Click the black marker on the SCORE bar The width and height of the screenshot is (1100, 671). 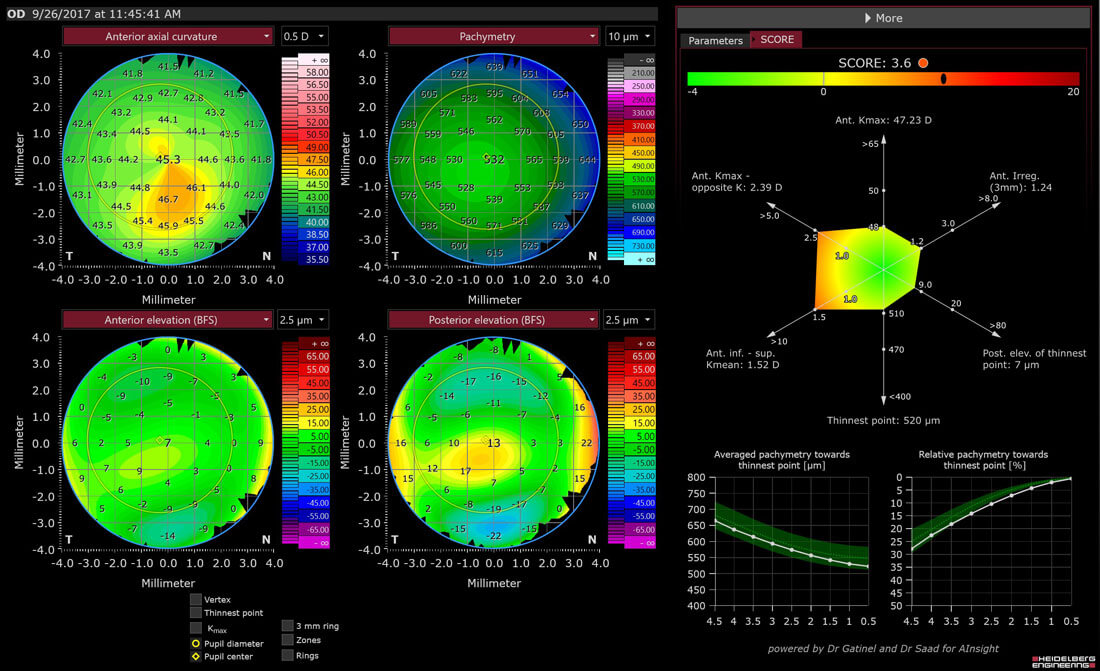pyautogui.click(x=943, y=78)
